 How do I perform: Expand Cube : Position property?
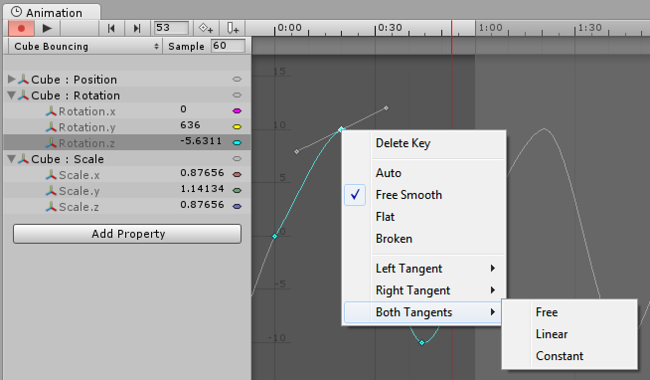pos(12,79)
